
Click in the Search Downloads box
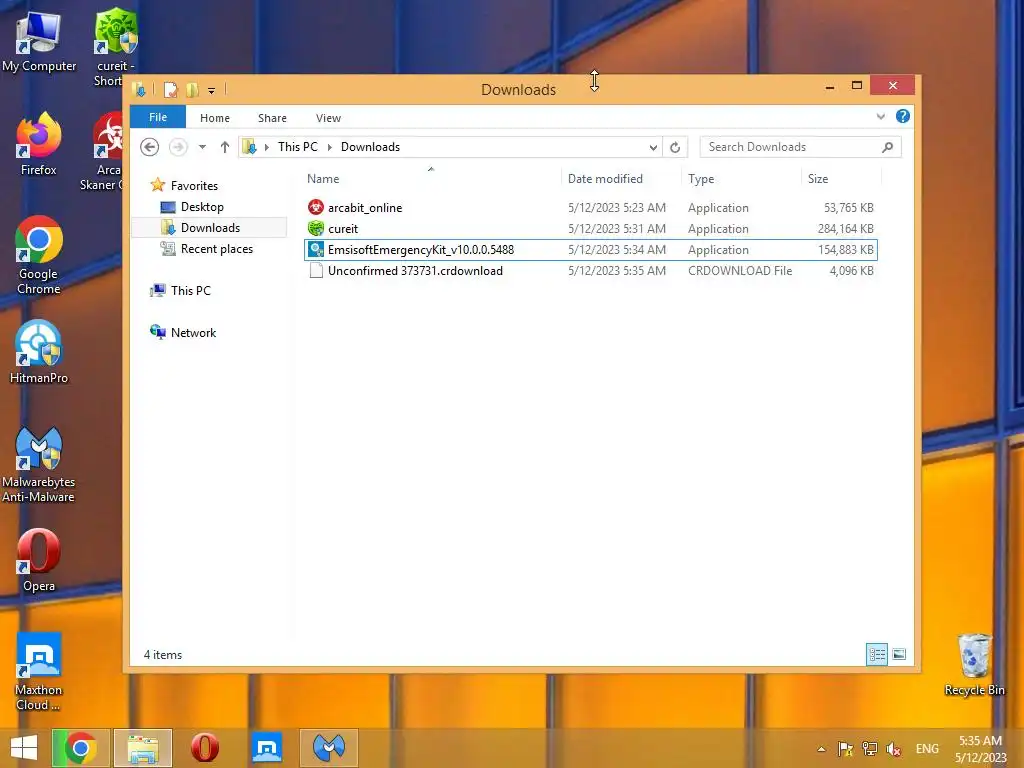800,147
